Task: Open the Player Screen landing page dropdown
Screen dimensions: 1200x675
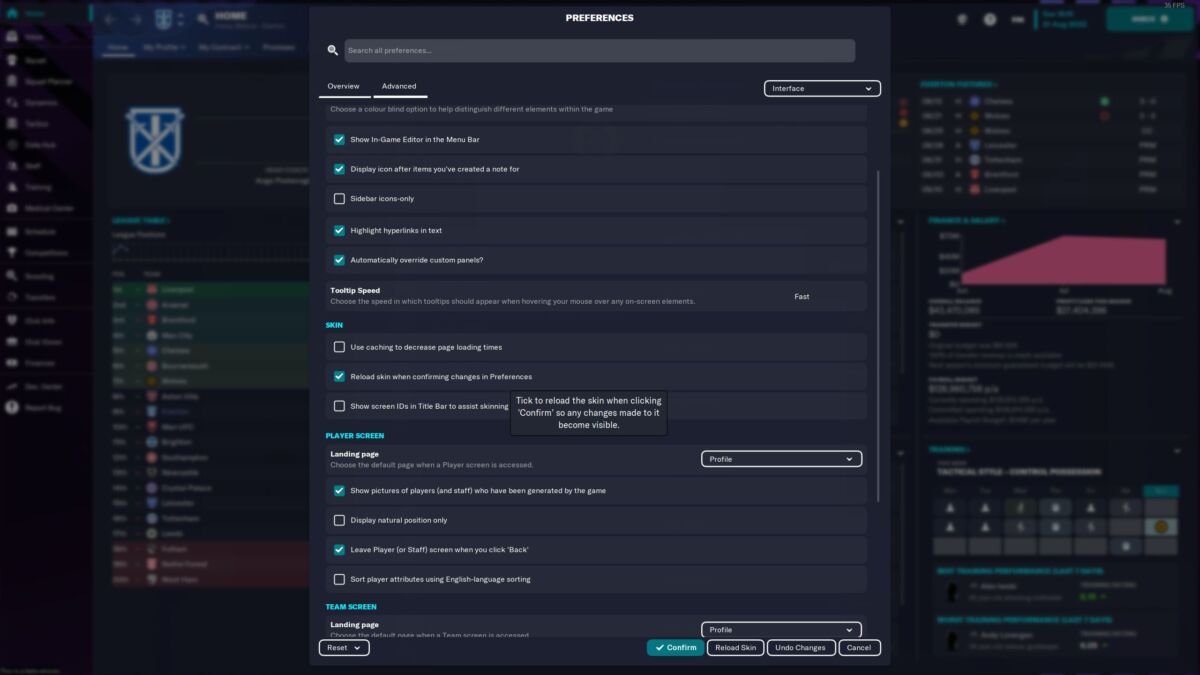Action: click(781, 459)
